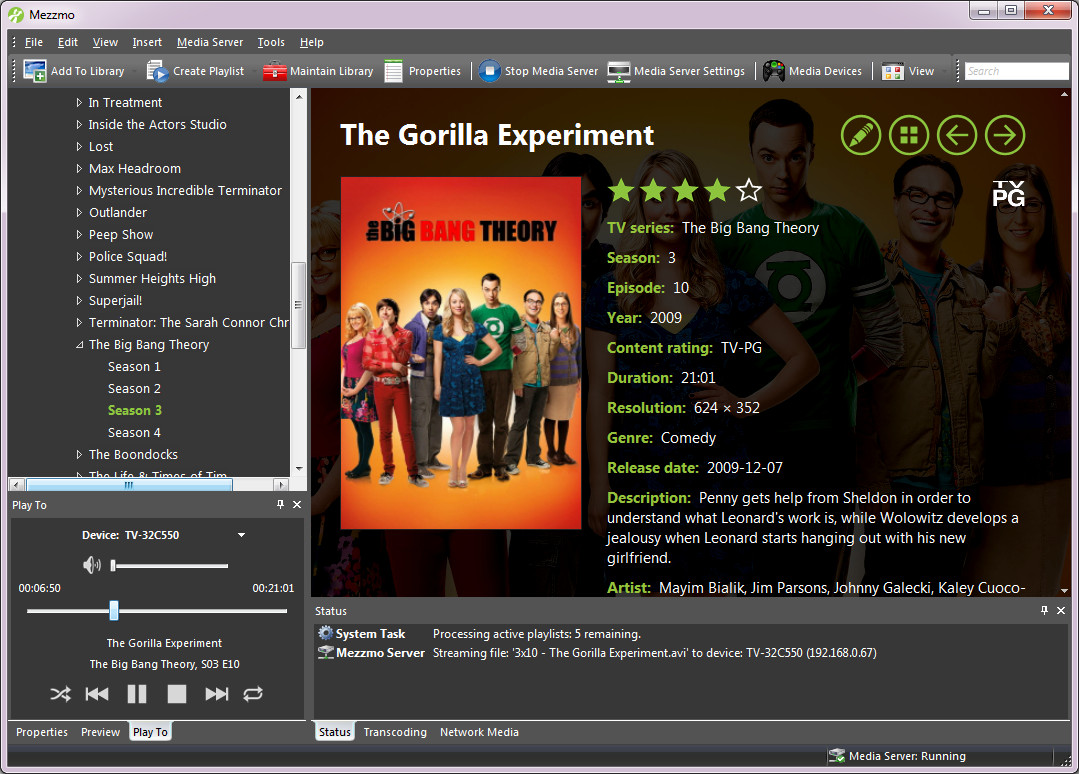Click the Big Bang Theory poster thumbnail
Image resolution: width=1079 pixels, height=774 pixels.
[x=461, y=353]
